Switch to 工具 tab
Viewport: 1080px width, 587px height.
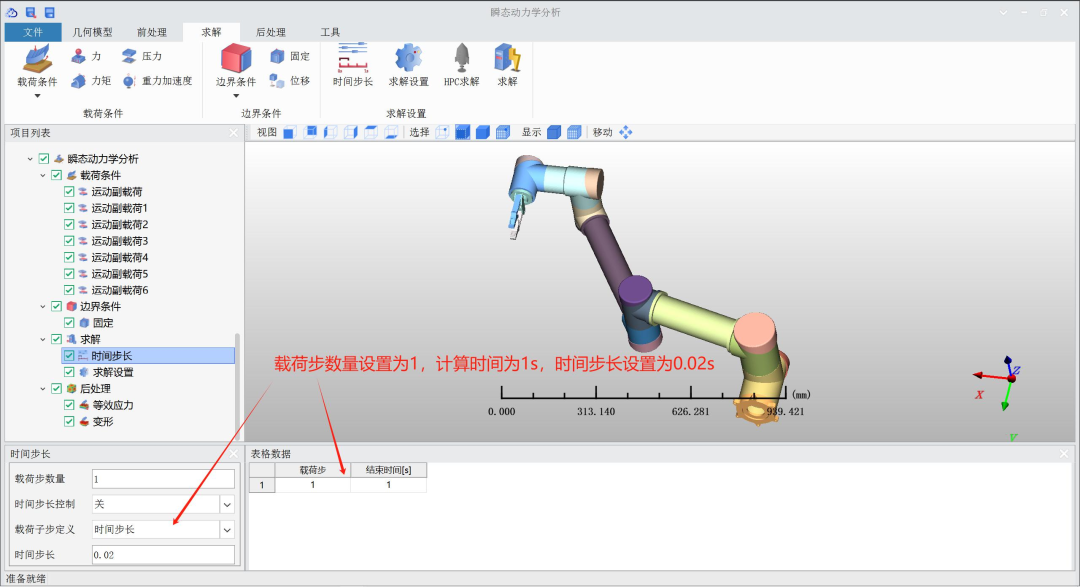coord(330,32)
